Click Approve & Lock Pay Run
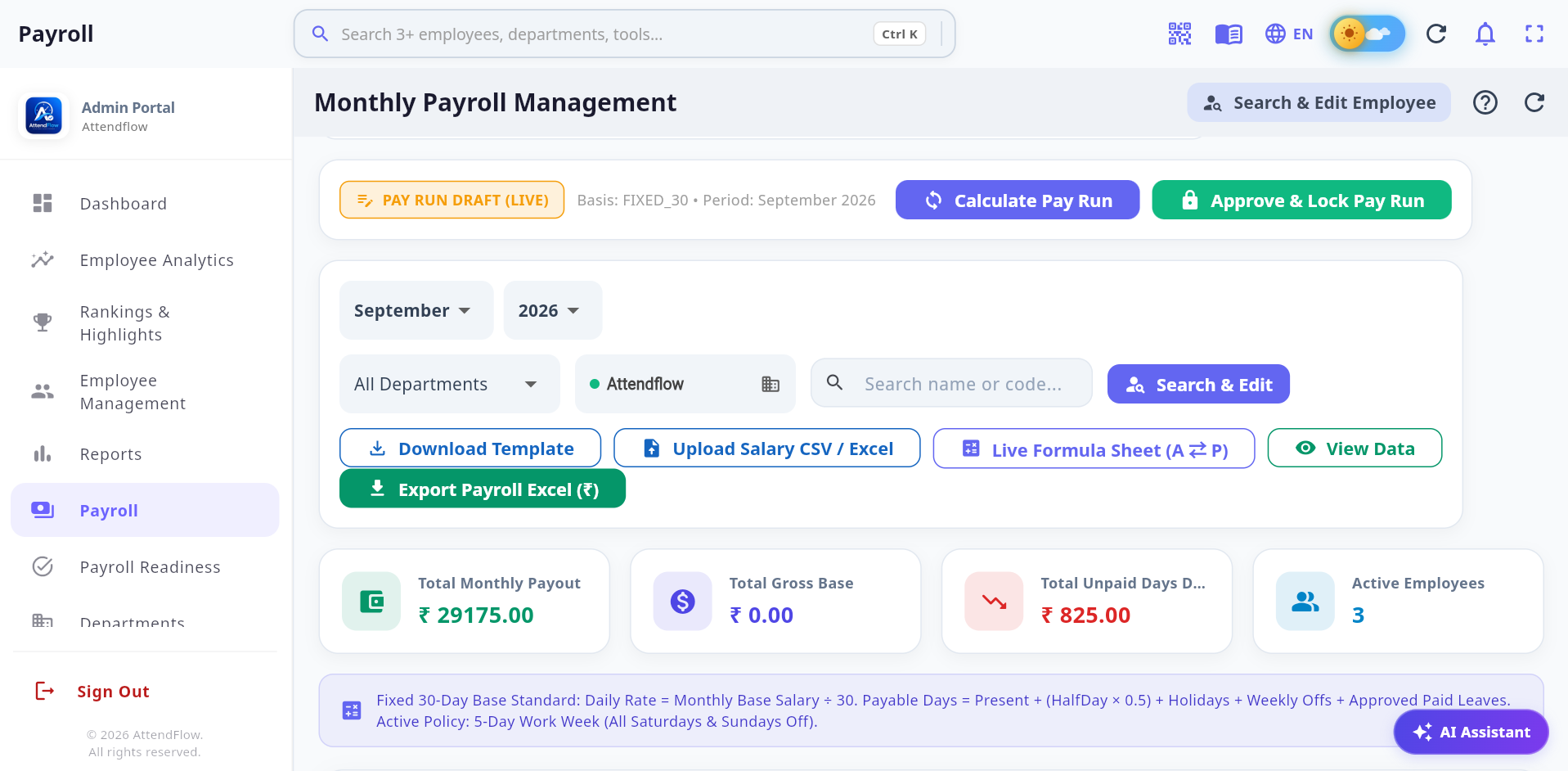 (1301, 200)
